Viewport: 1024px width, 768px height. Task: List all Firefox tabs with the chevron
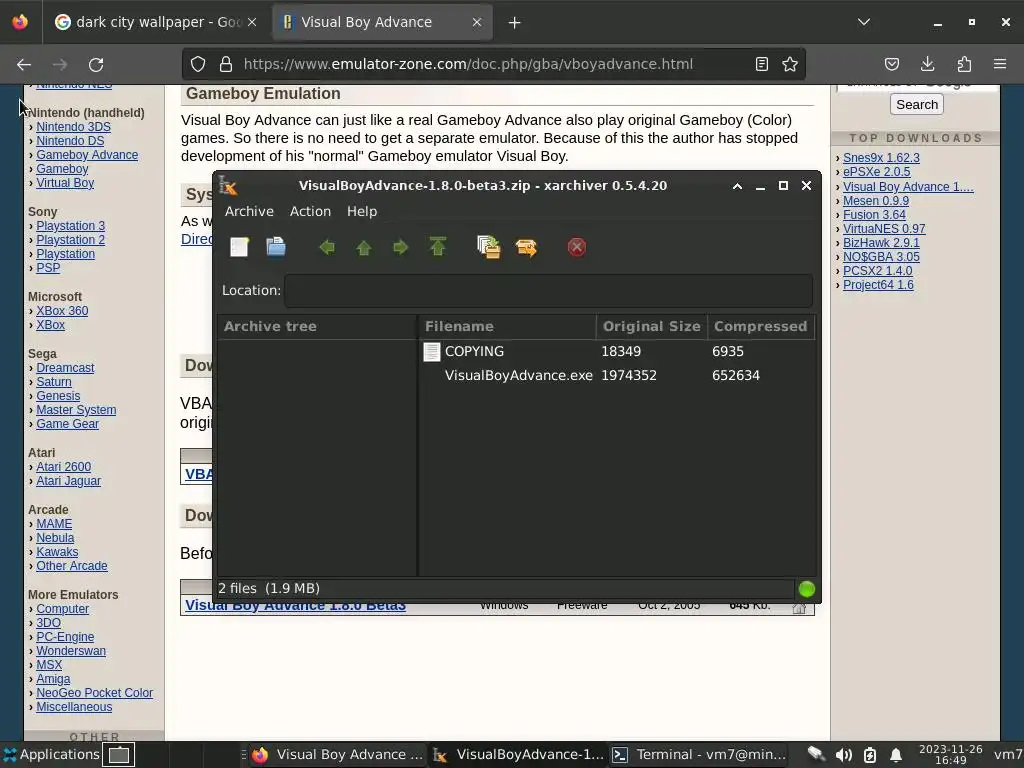[864, 22]
